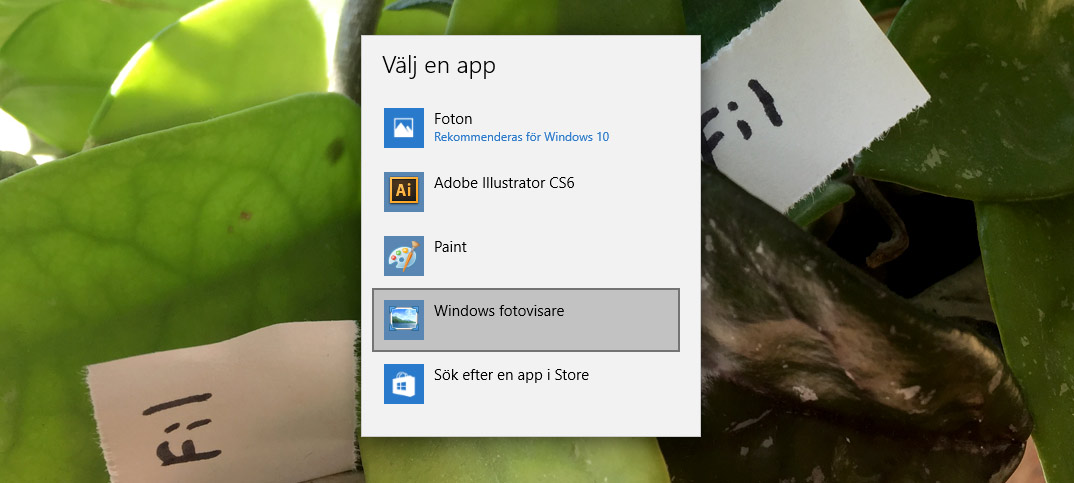This screenshot has width=1074, height=483.
Task: Click the Windows fotovisare picture icon
Action: click(x=403, y=319)
